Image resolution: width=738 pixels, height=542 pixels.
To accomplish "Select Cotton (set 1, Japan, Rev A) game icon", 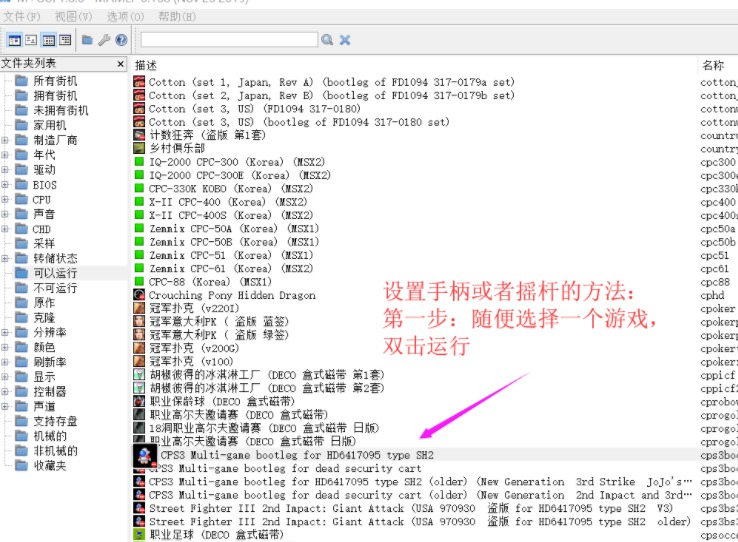I will [139, 82].
